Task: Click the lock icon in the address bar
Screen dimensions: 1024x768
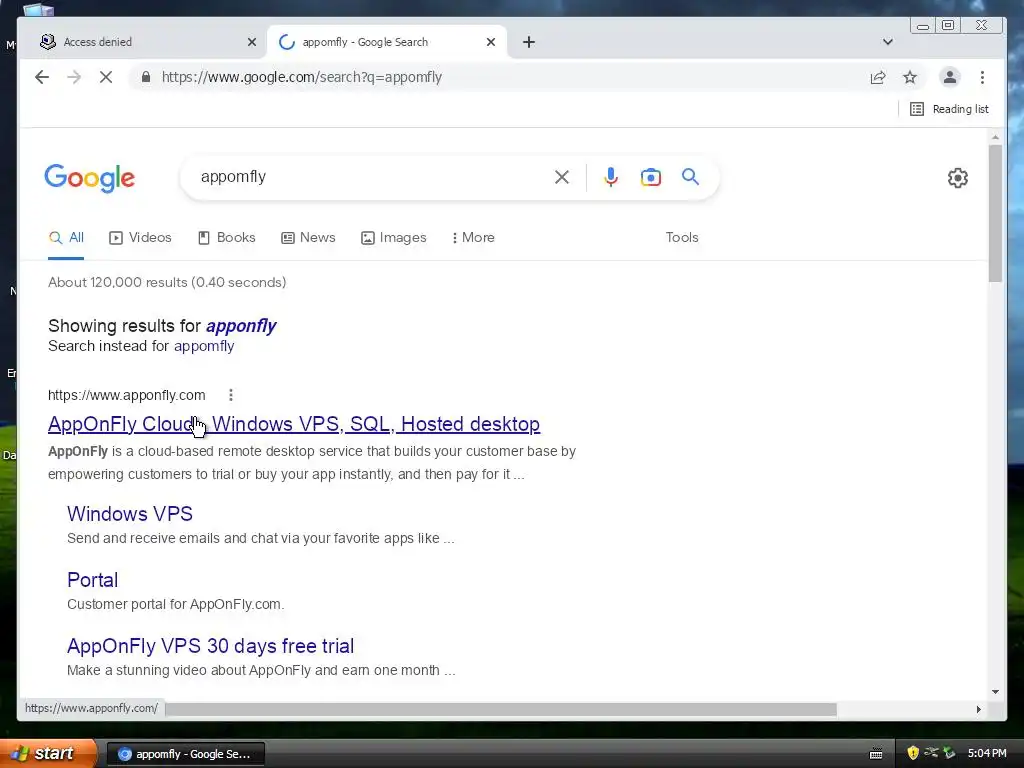Action: pos(146,77)
